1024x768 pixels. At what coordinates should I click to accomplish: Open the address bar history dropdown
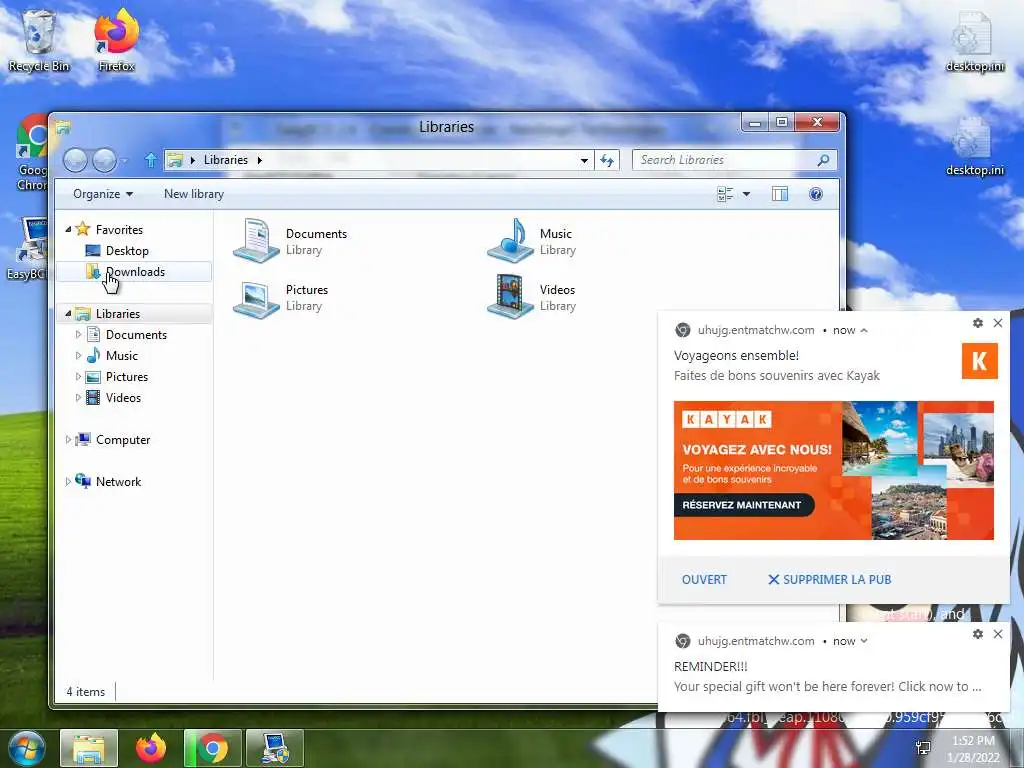pyautogui.click(x=584, y=160)
